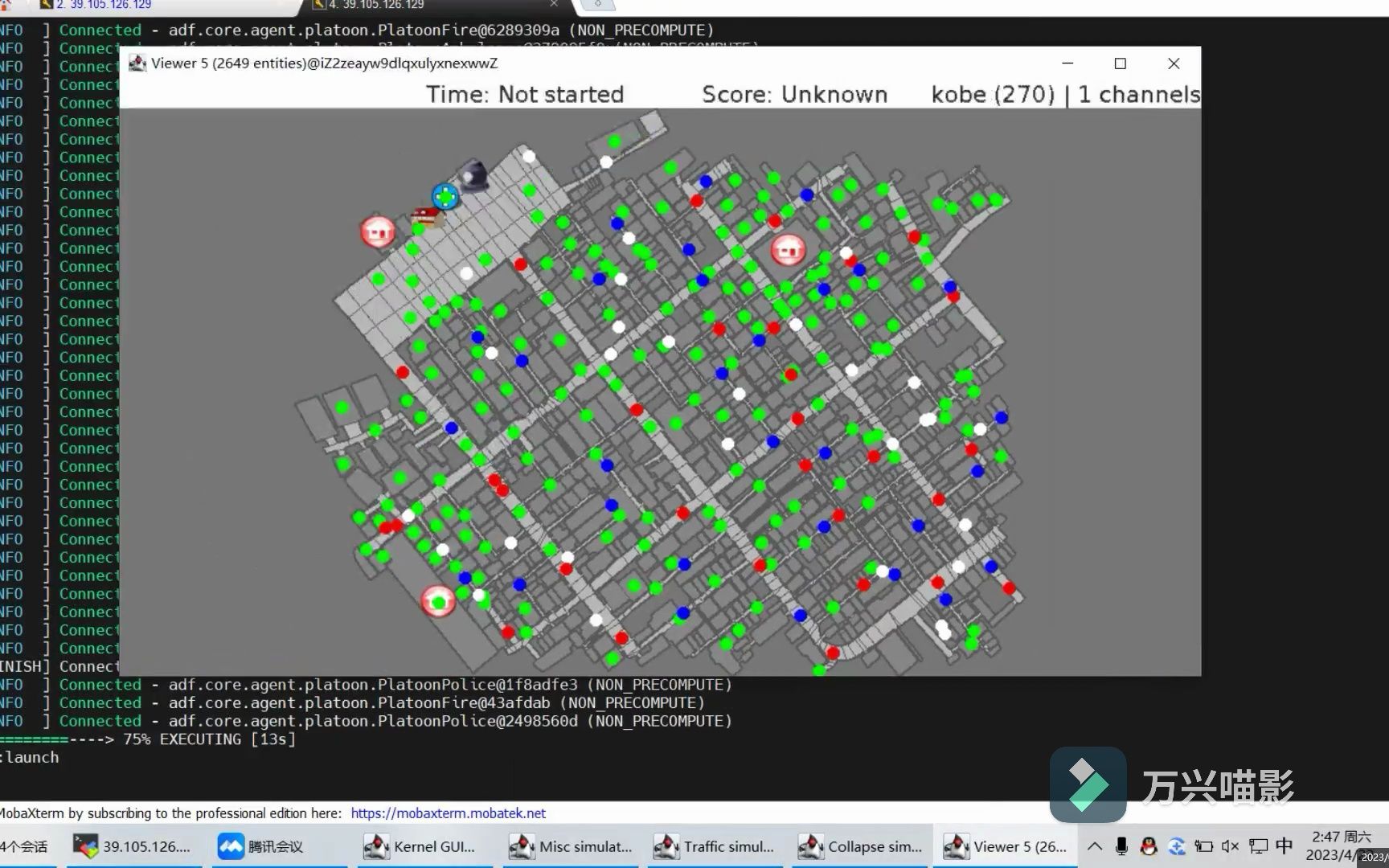Select the refuge icon at map's left edge
This screenshot has height=868, width=1389.
pos(378,231)
